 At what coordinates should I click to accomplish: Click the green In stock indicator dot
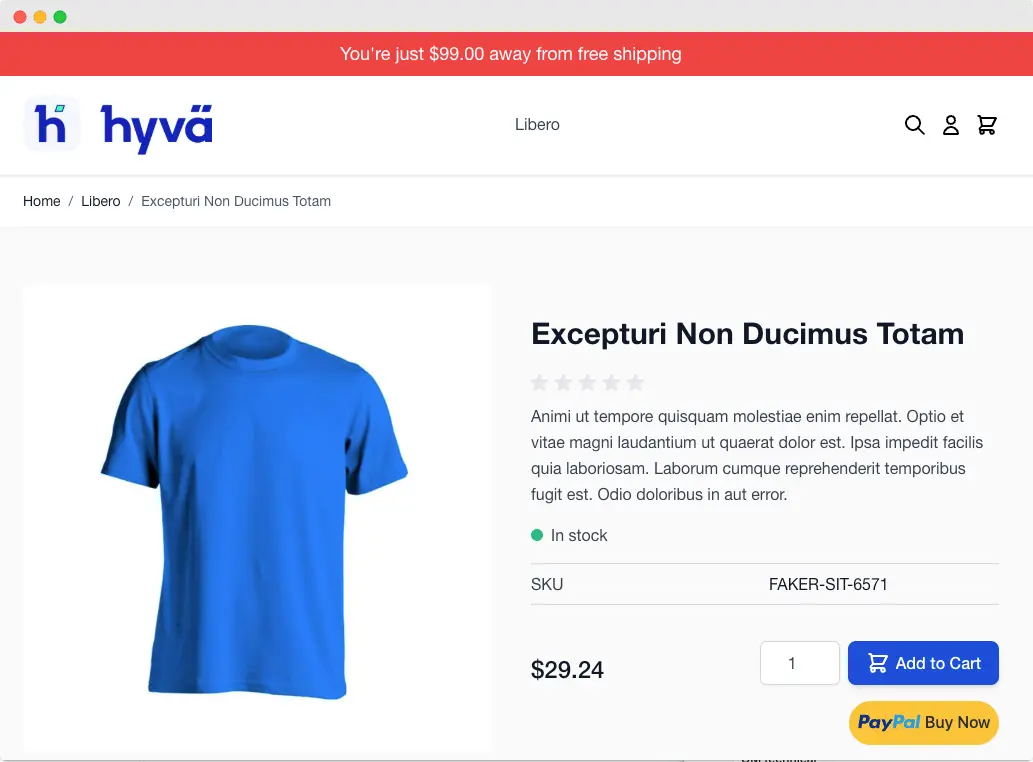coord(537,535)
